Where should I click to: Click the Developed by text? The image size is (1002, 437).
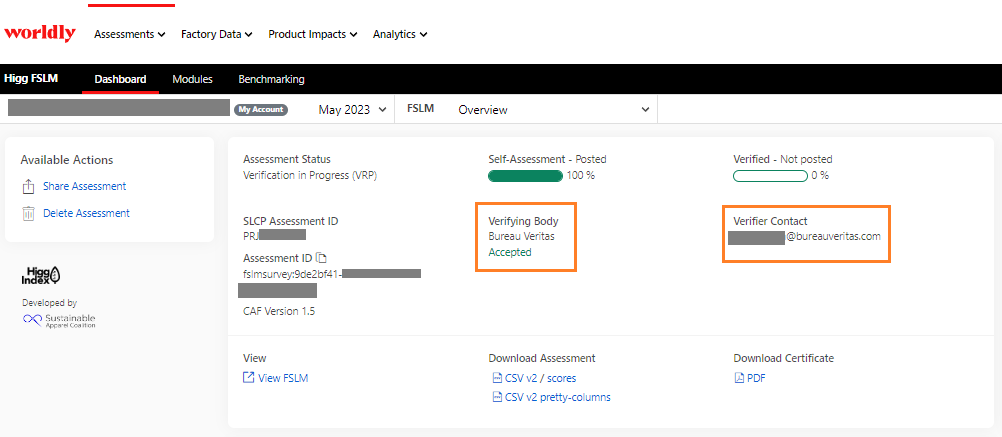(49, 303)
